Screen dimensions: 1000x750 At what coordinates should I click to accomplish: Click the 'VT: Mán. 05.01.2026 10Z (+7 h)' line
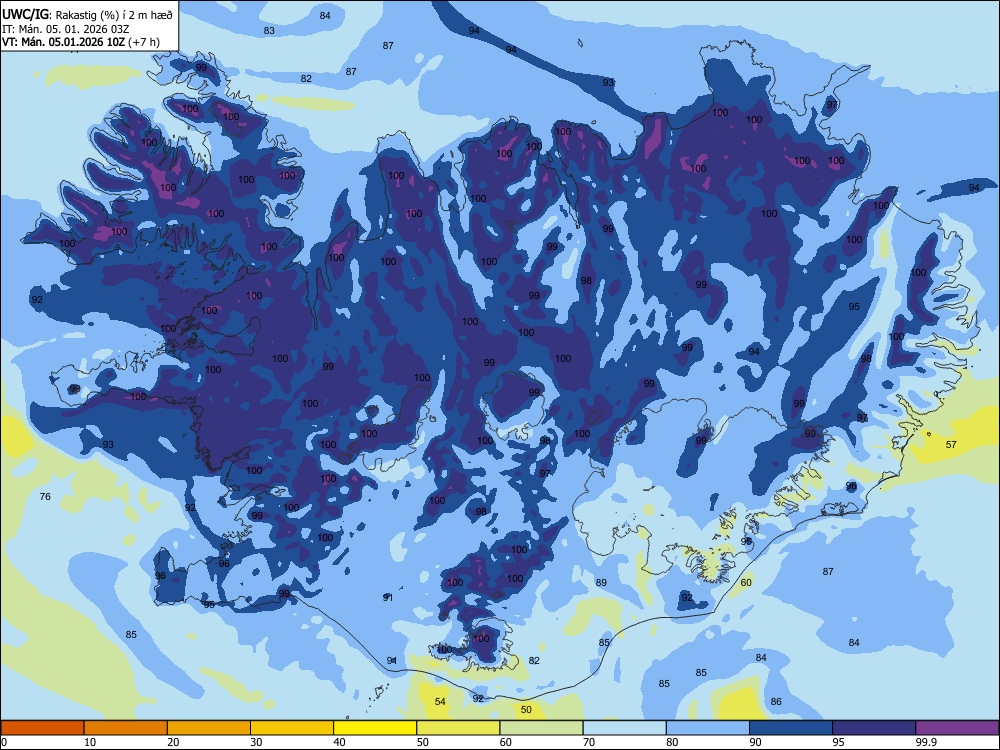81,42
